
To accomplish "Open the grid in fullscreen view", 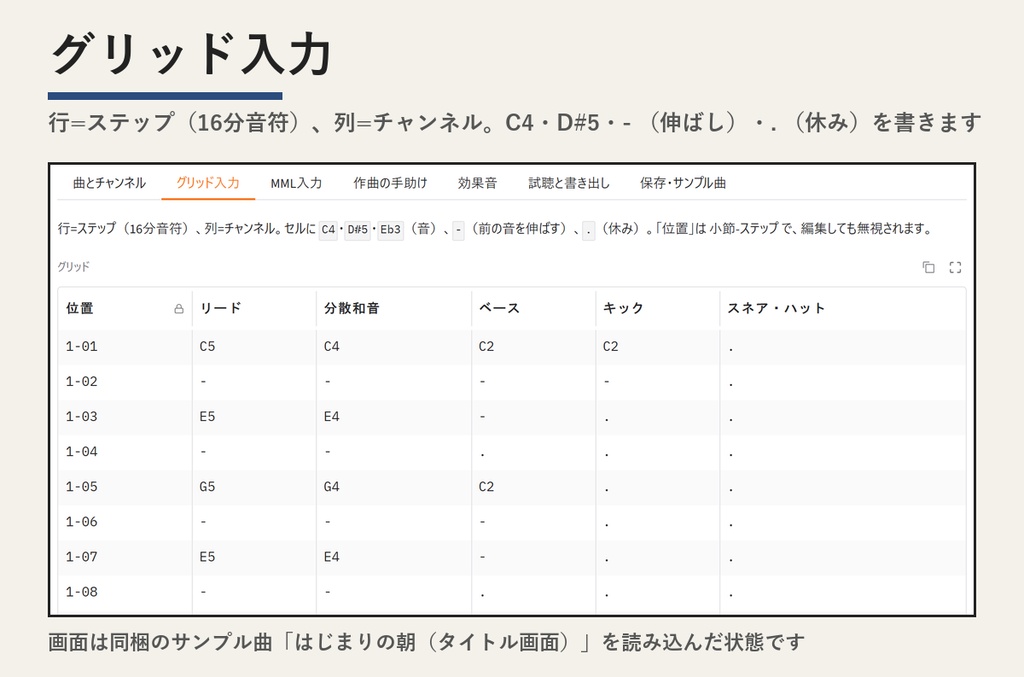I will click(955, 267).
